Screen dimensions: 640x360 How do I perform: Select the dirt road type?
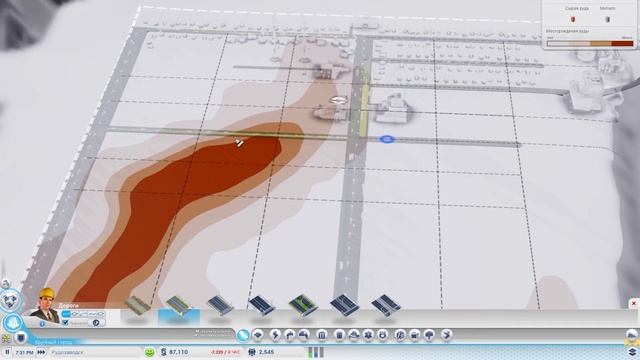pyautogui.click(x=138, y=306)
